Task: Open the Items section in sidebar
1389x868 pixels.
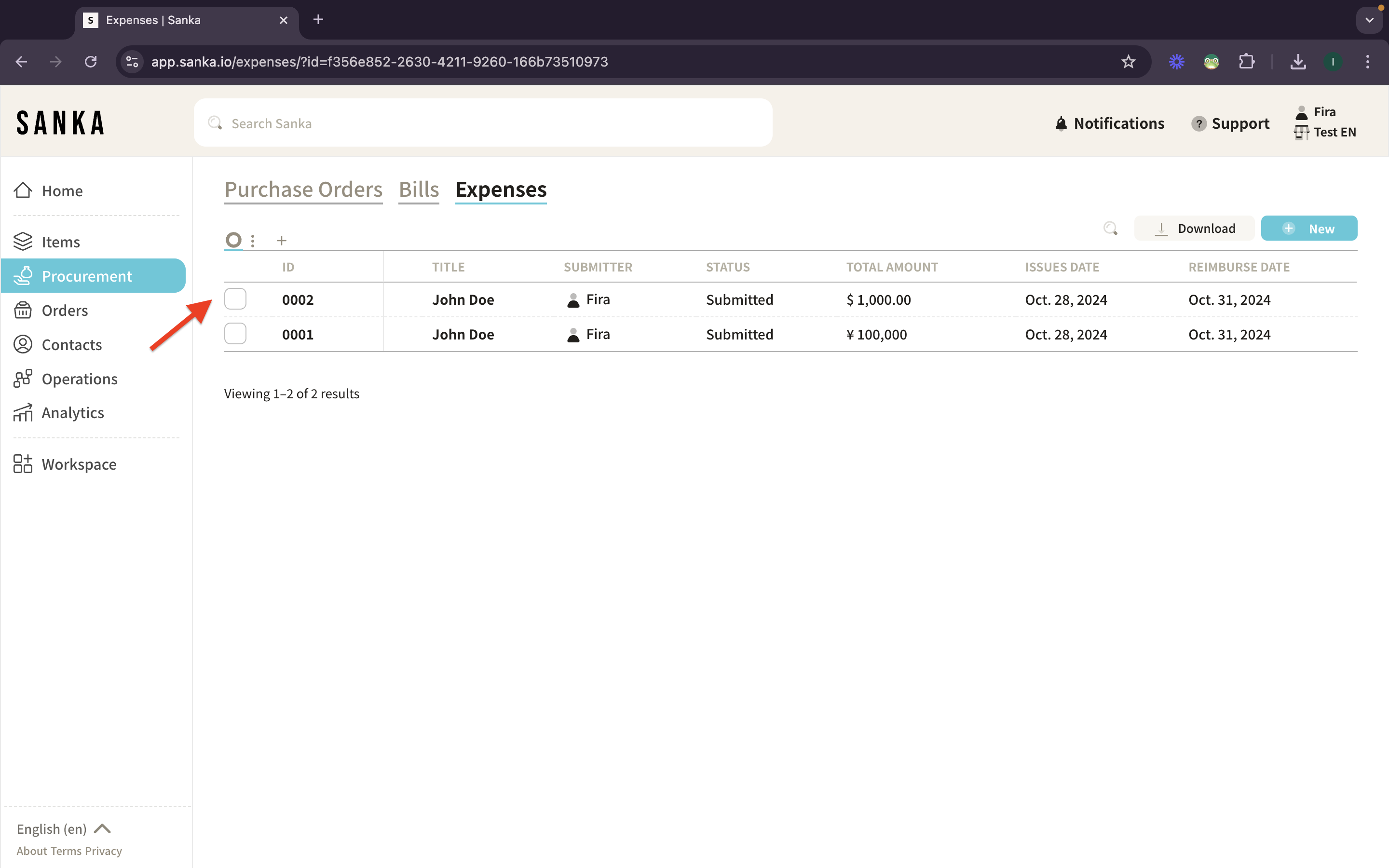Action: click(60, 242)
